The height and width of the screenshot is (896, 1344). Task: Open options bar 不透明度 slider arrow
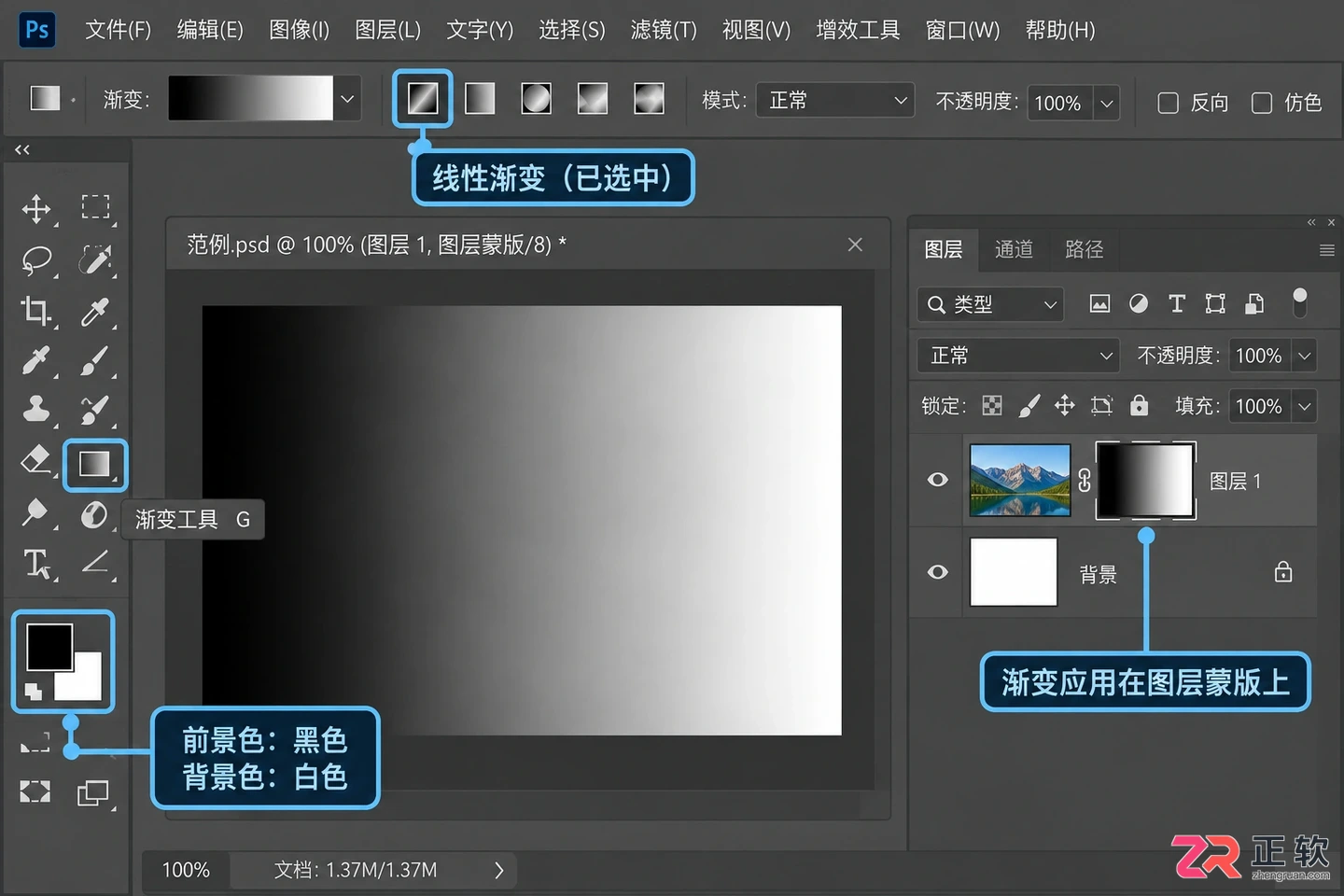[1106, 104]
